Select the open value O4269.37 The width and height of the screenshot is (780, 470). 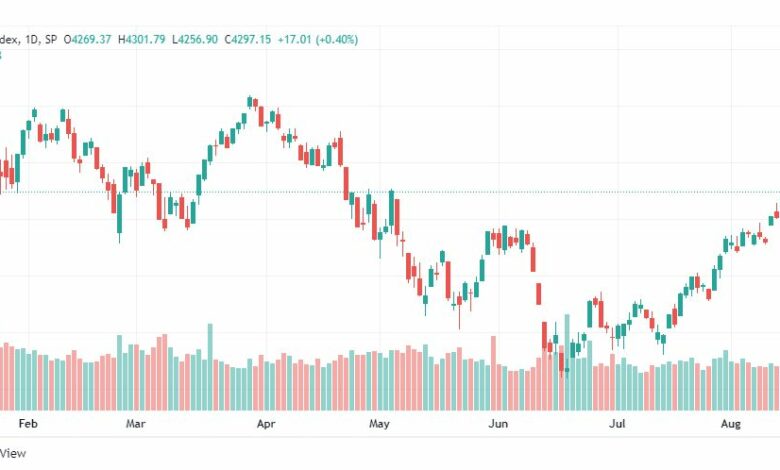[88, 39]
